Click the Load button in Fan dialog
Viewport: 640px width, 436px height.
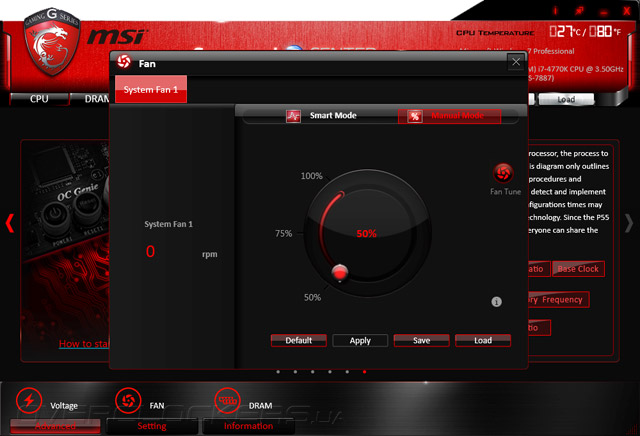click(483, 340)
